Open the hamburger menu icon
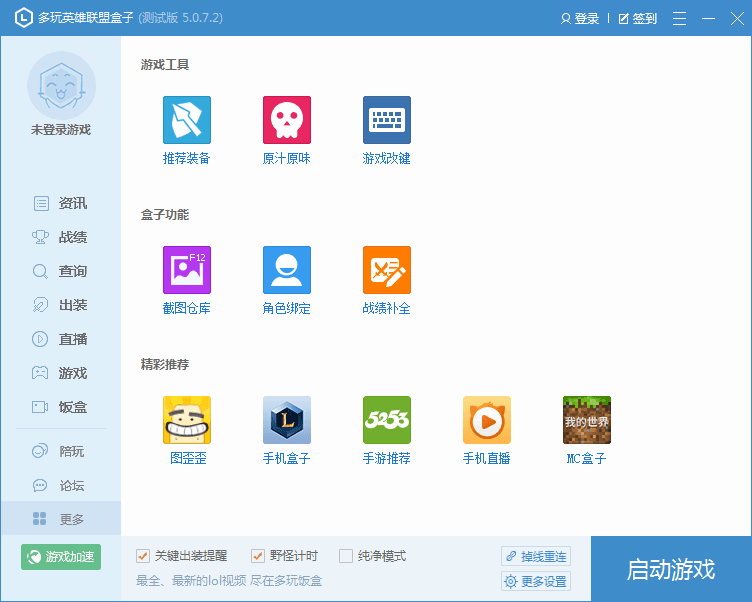This screenshot has width=752, height=602. click(679, 18)
